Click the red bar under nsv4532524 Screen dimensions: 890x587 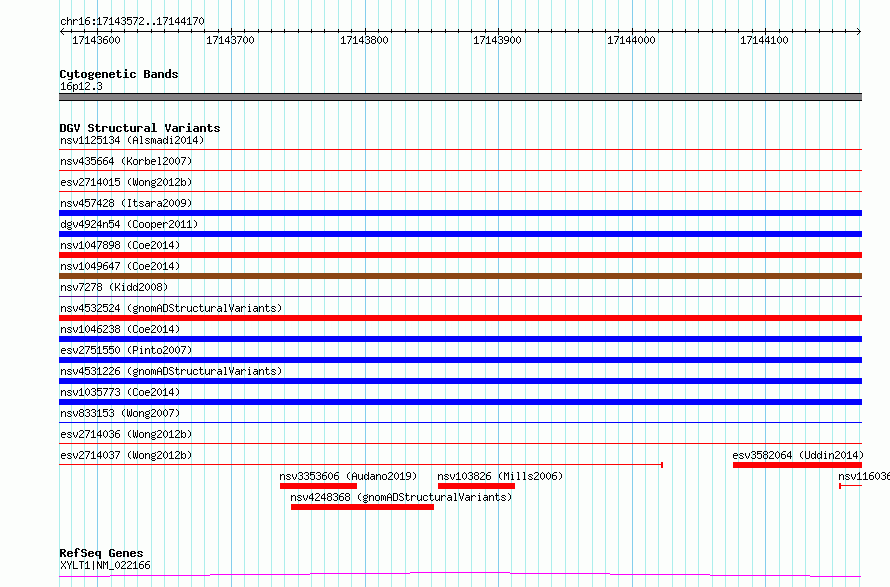click(x=460, y=318)
